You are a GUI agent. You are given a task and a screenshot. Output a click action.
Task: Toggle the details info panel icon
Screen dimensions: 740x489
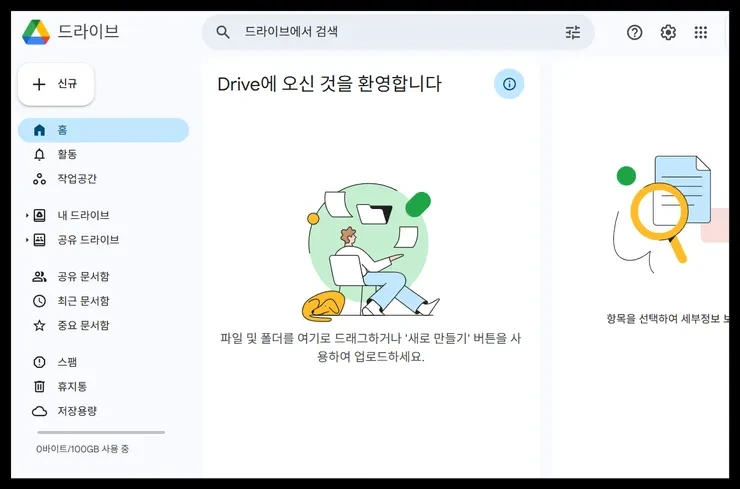pyautogui.click(x=509, y=84)
